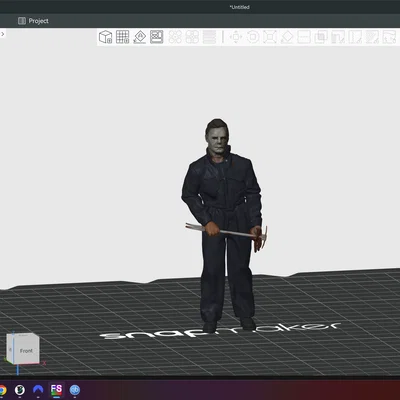Click the Add plate grid icon
400x400 pixels.
tap(122, 37)
